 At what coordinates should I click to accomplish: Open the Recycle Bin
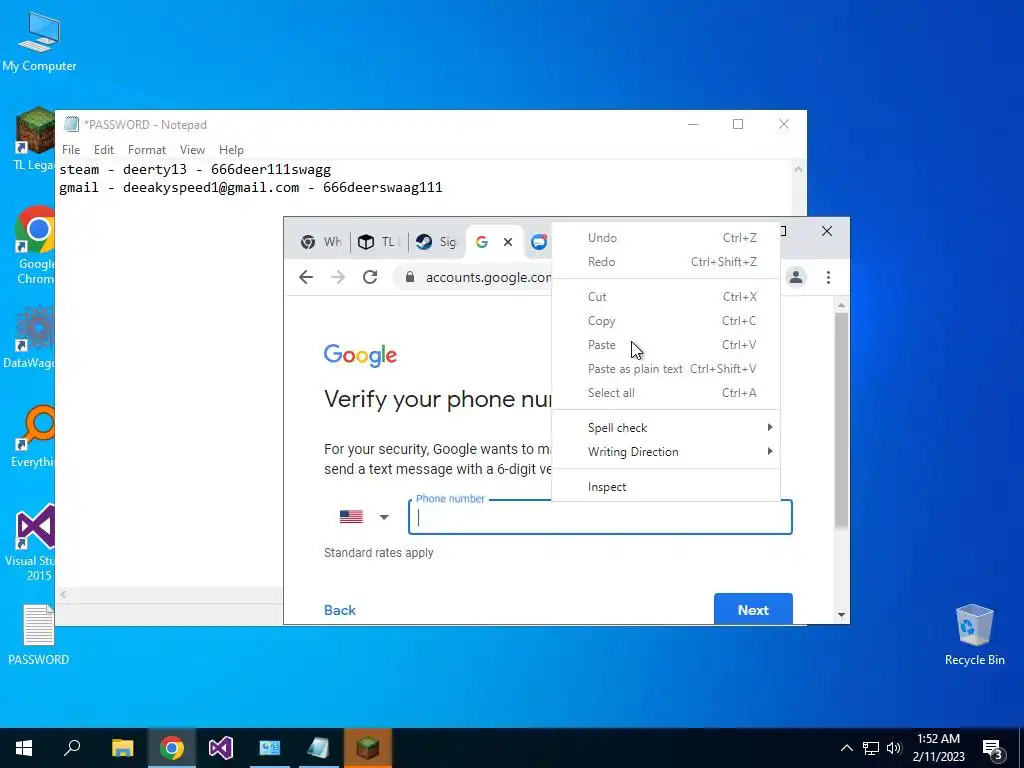(x=974, y=635)
